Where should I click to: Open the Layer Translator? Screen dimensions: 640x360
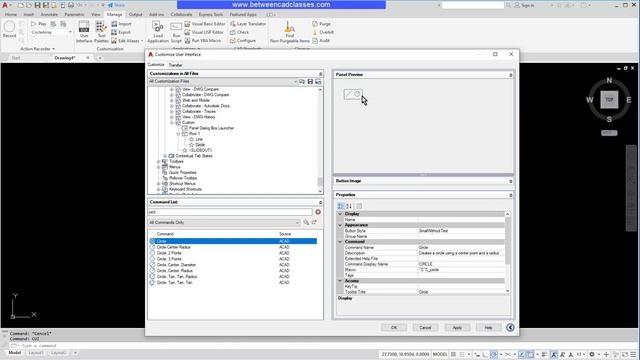248,24
